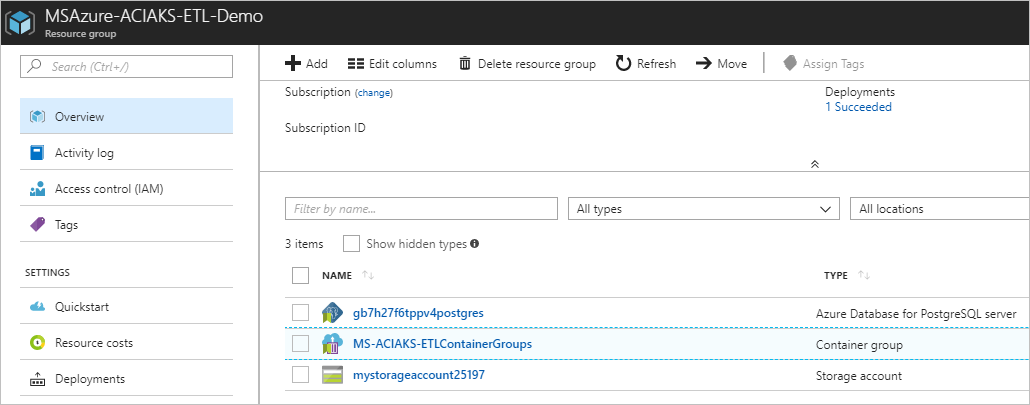Click the Refresh circular arrow icon
Viewport: 1030px width, 405px height.
pyautogui.click(x=623, y=64)
